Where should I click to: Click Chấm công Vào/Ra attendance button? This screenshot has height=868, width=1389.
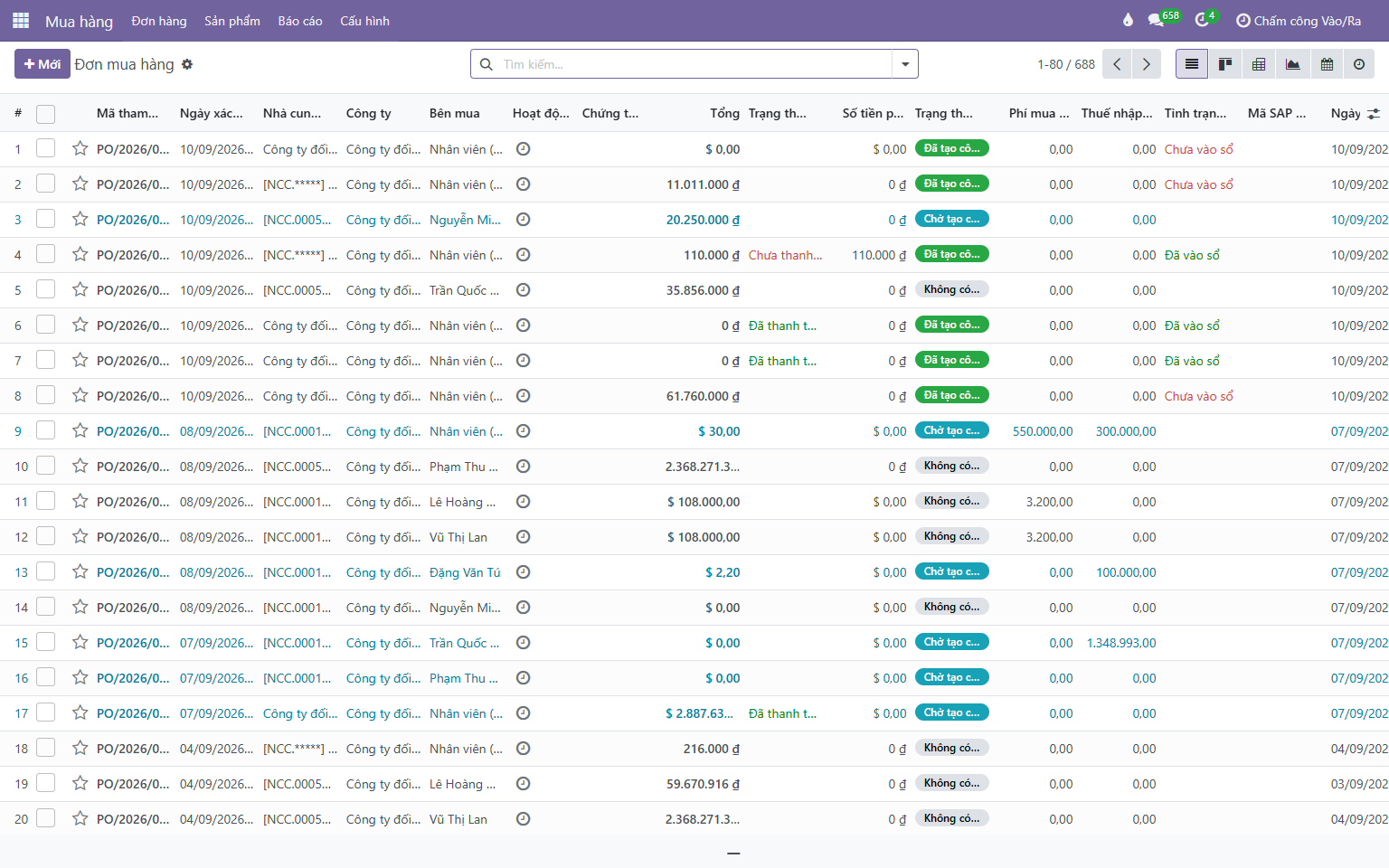pyautogui.click(x=1299, y=21)
